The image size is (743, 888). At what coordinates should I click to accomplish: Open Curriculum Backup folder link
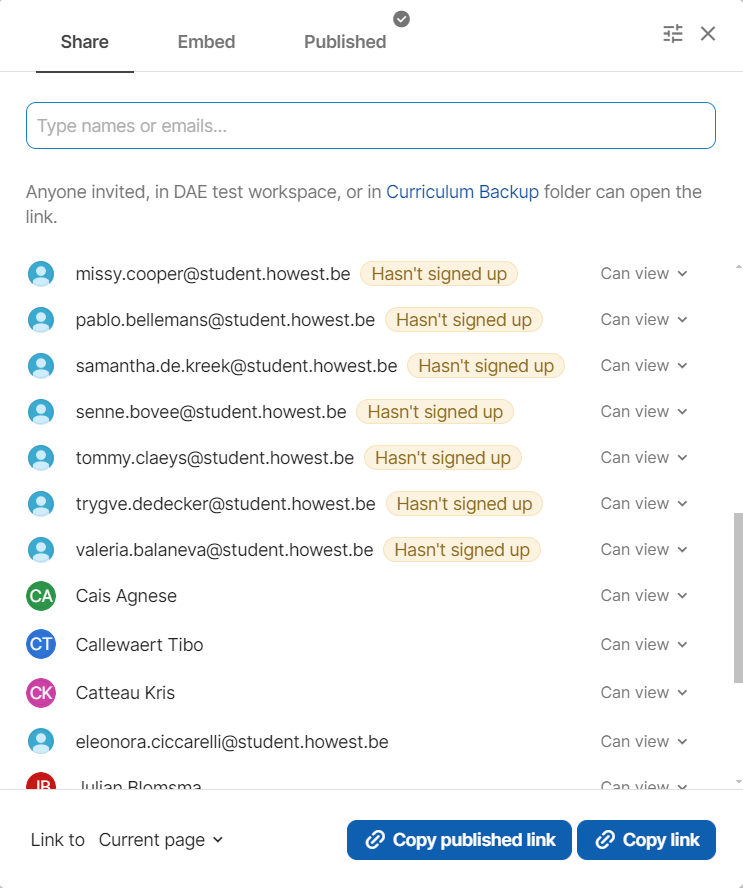point(462,192)
